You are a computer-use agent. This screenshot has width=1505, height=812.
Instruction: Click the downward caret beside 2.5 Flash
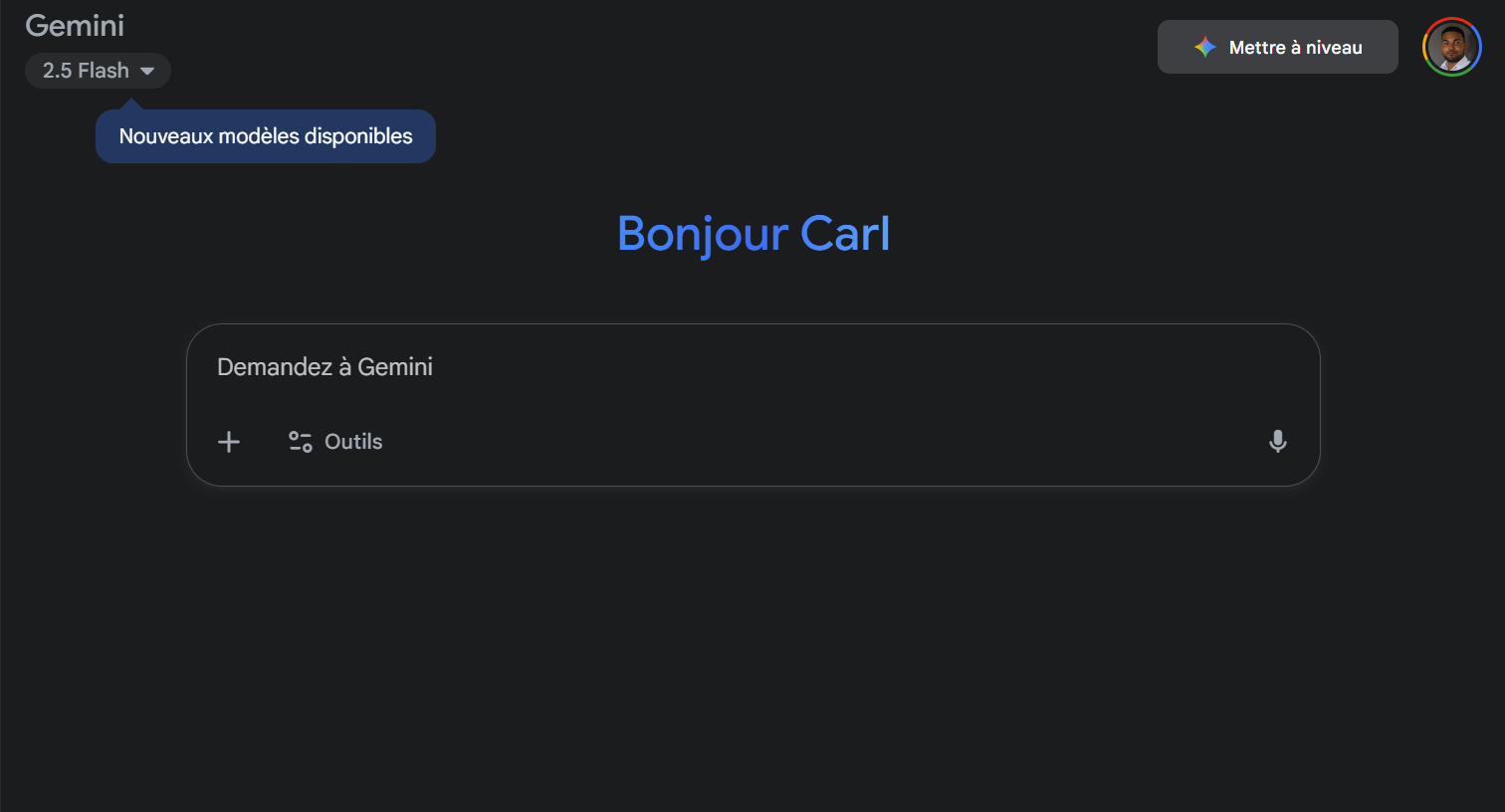tap(147, 72)
